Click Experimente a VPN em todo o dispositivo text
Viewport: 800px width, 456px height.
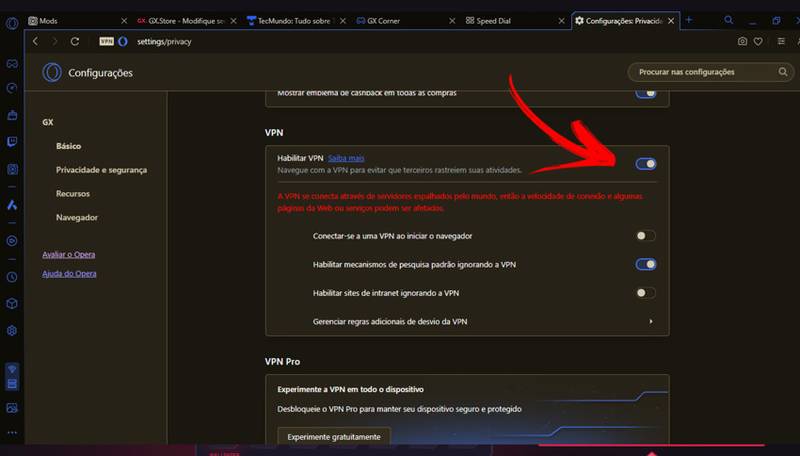351,389
